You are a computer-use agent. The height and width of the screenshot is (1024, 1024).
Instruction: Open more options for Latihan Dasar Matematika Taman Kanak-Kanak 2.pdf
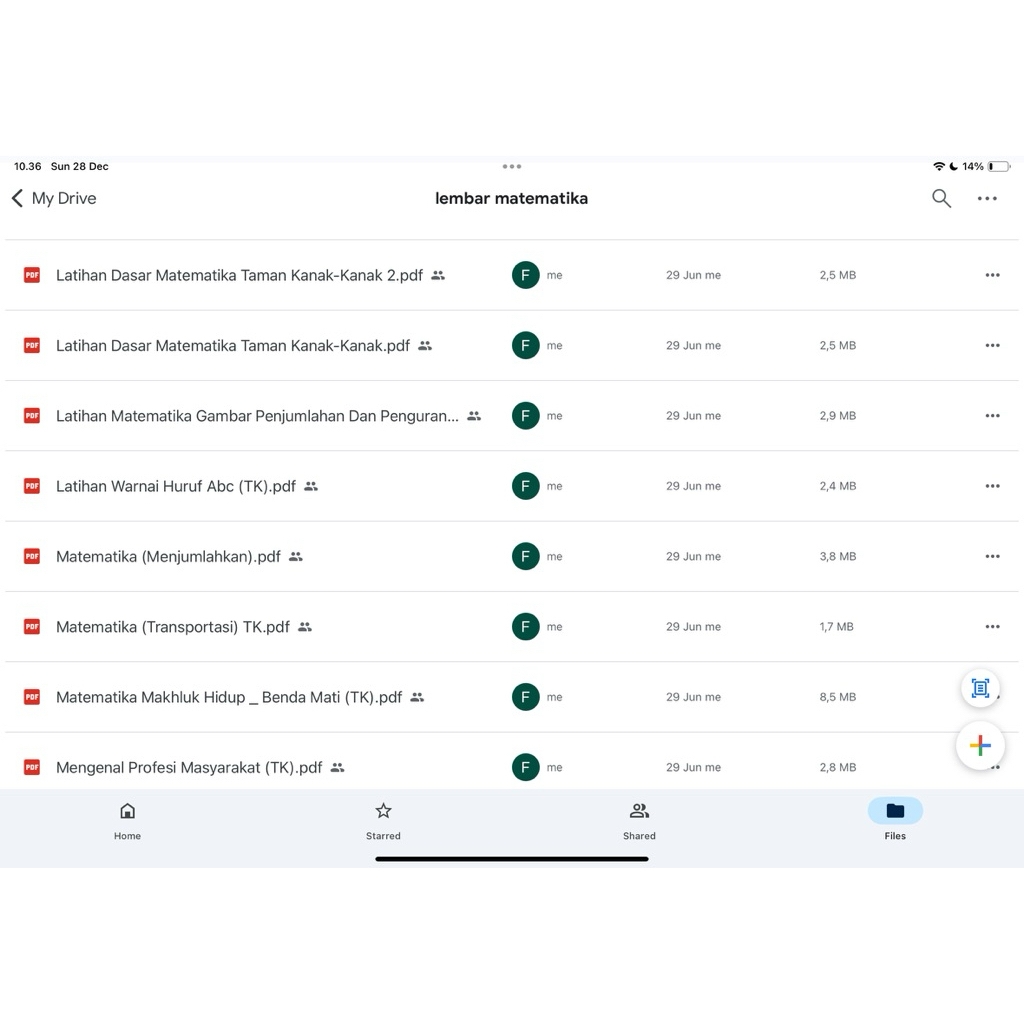tap(992, 275)
